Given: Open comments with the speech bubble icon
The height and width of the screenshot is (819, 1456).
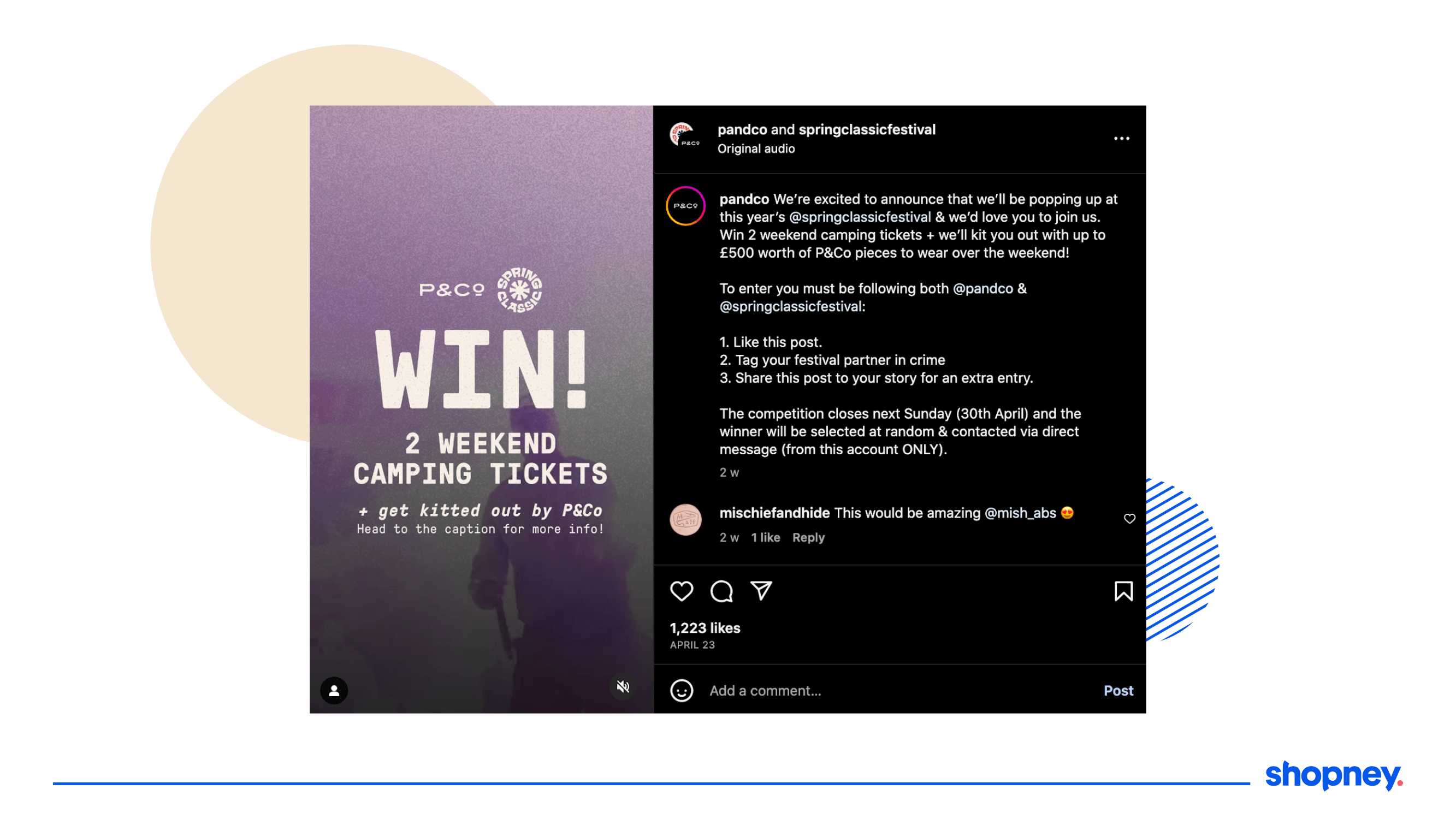Looking at the screenshot, I should coord(721,591).
